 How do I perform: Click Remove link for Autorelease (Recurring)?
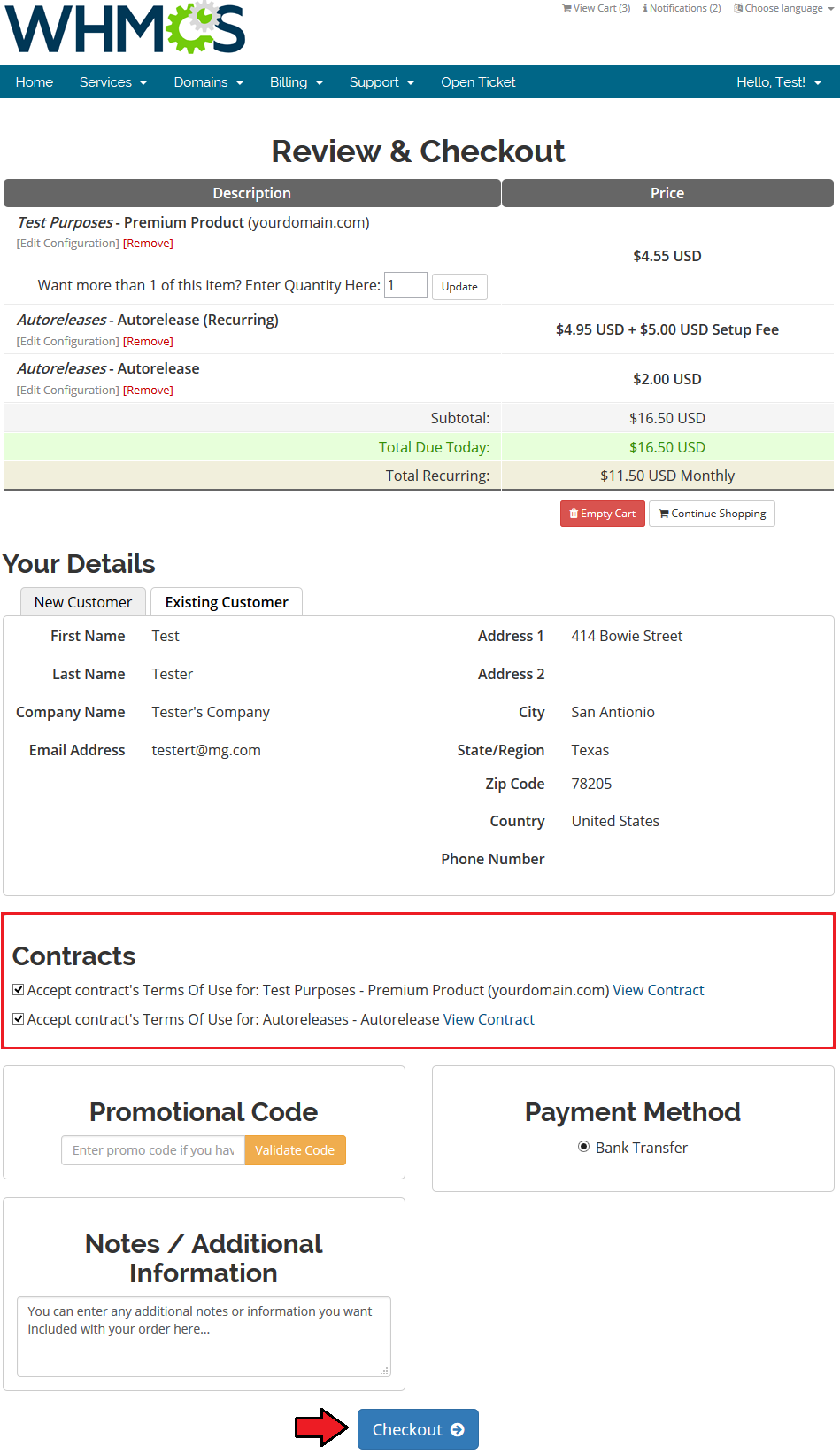tap(148, 342)
